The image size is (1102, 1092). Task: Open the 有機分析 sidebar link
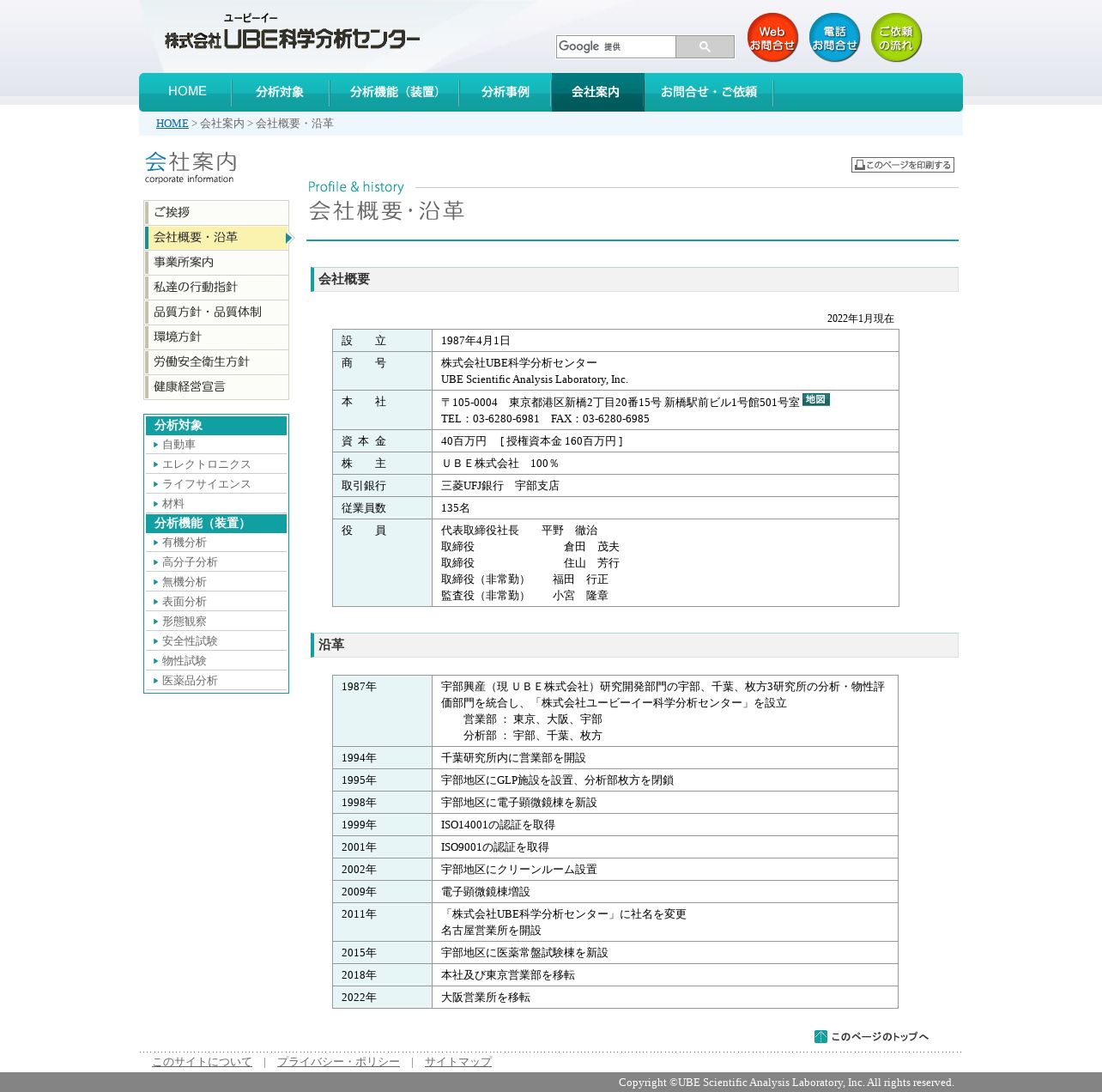tap(184, 543)
